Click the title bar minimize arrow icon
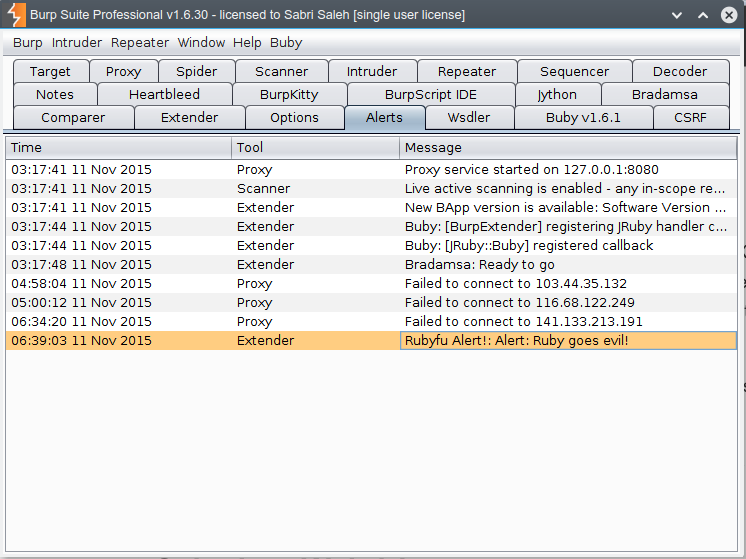This screenshot has width=746, height=559. coord(678,16)
